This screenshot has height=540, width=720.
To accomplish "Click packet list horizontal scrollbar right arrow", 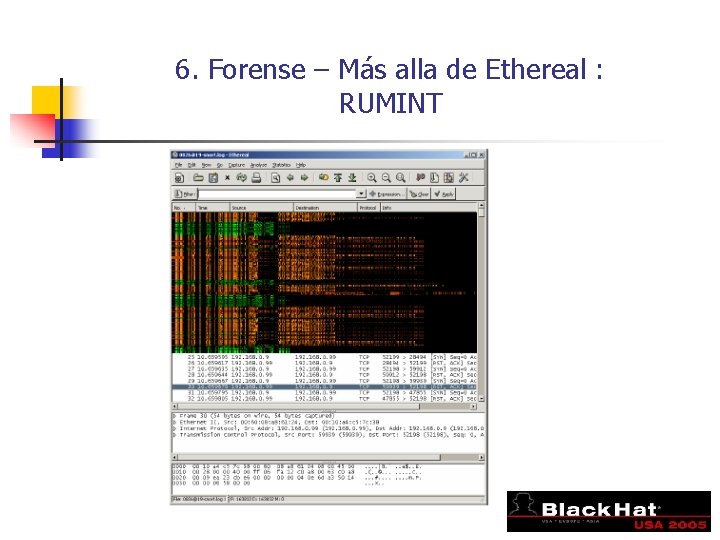I will (474, 407).
